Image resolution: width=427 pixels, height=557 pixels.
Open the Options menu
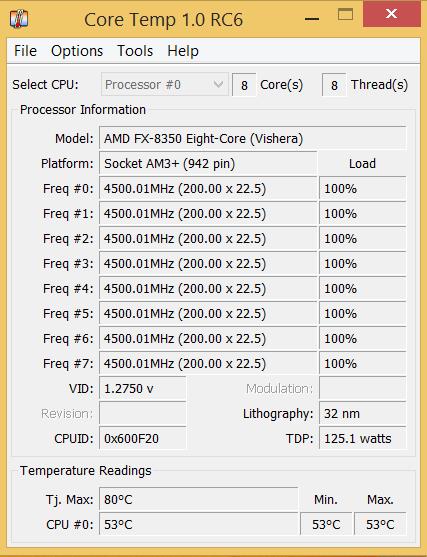click(x=77, y=51)
